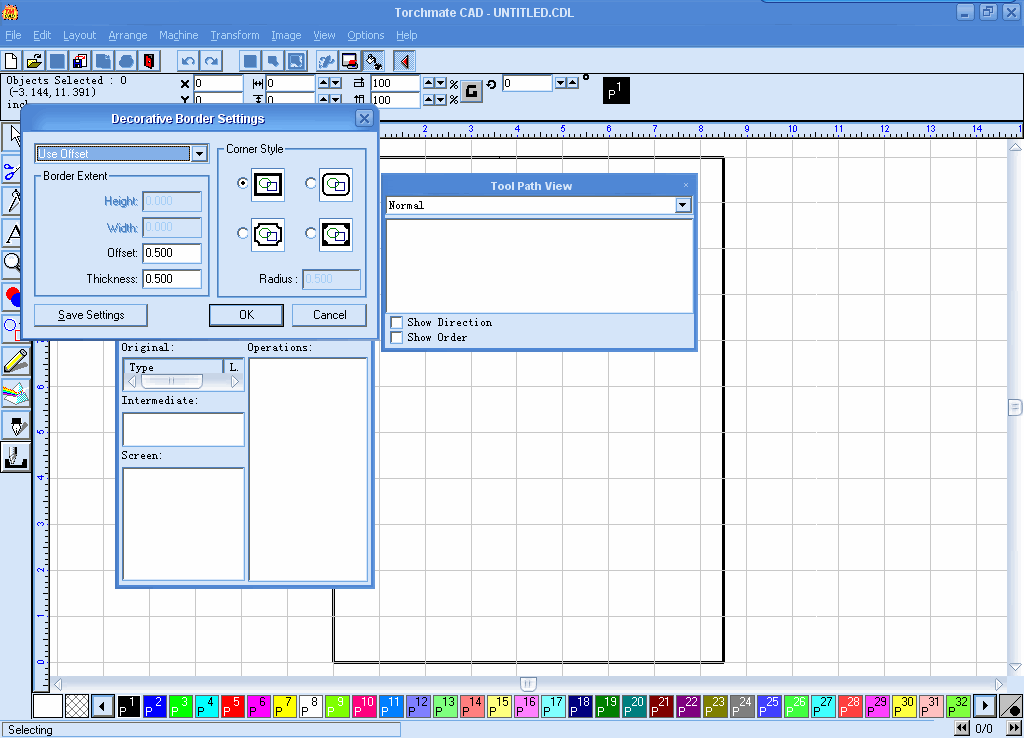This screenshot has width=1024, height=738.
Task: Click the Offset input field
Action: (x=172, y=253)
